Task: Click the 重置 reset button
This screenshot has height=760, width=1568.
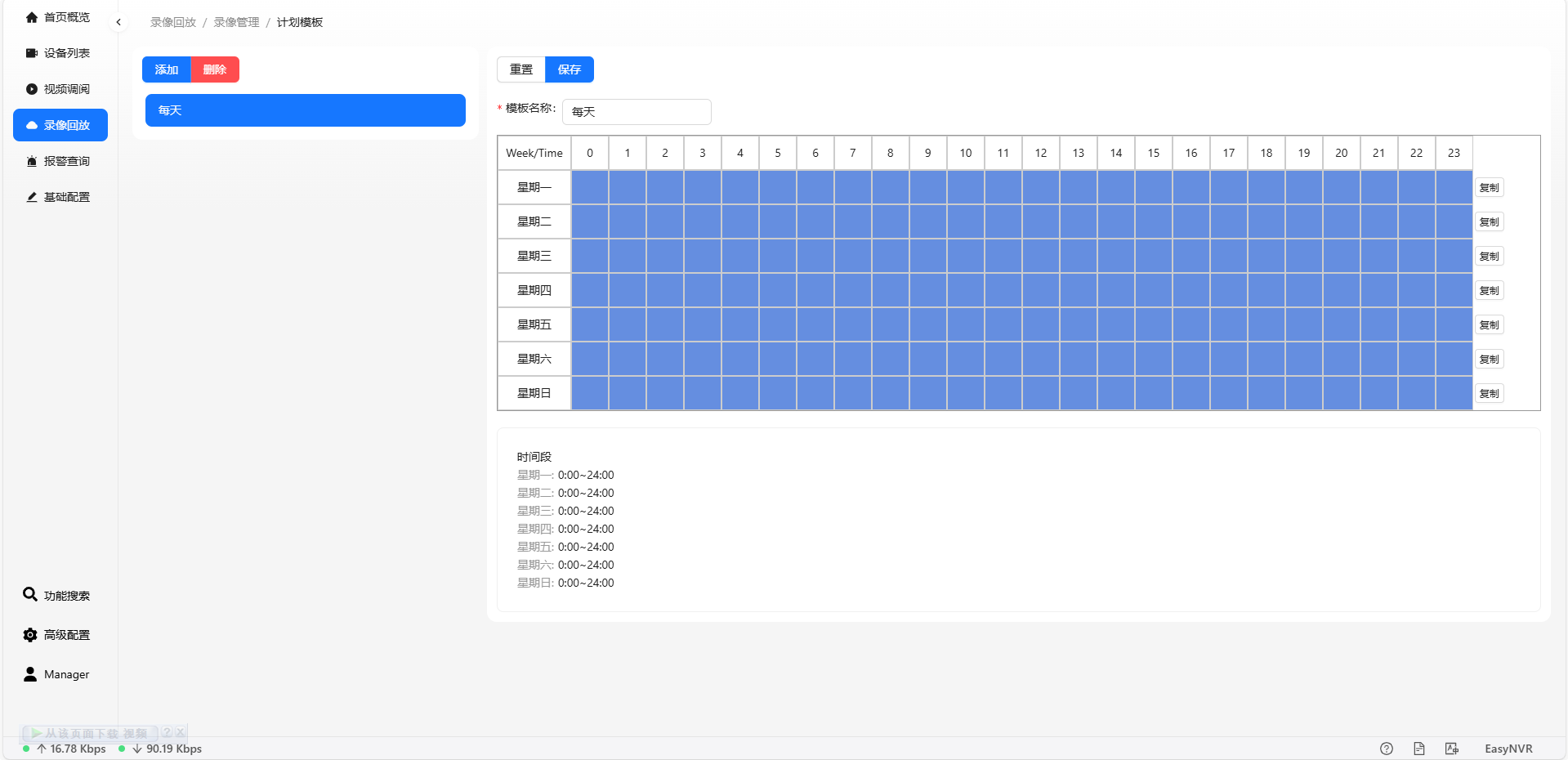Action: pyautogui.click(x=521, y=69)
